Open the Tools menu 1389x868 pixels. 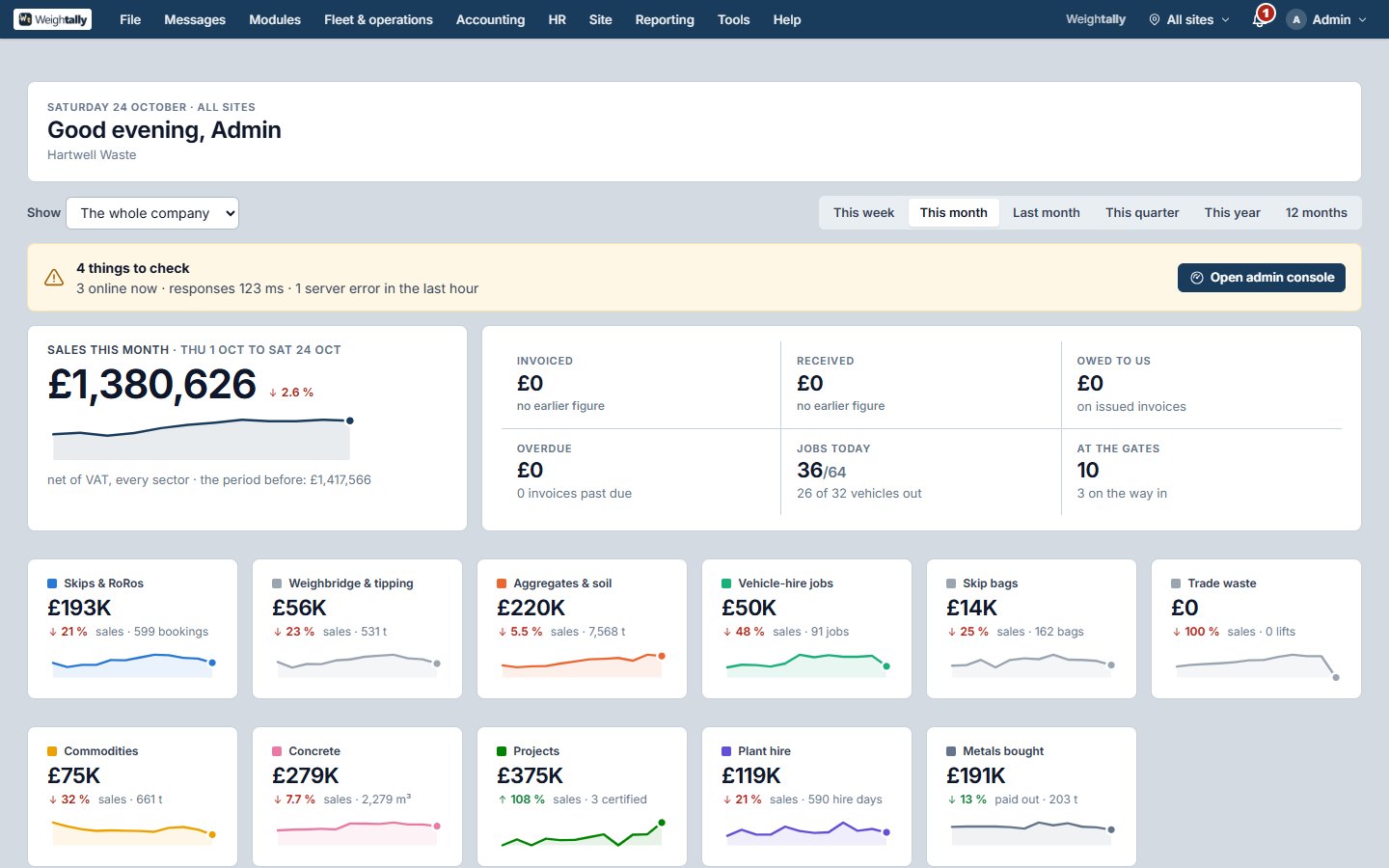(x=733, y=19)
